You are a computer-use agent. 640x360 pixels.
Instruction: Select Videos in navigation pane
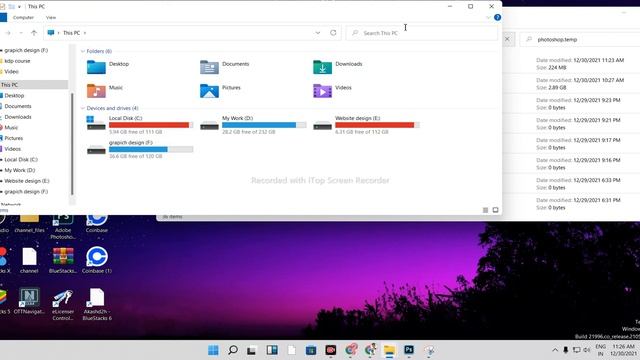point(12,149)
